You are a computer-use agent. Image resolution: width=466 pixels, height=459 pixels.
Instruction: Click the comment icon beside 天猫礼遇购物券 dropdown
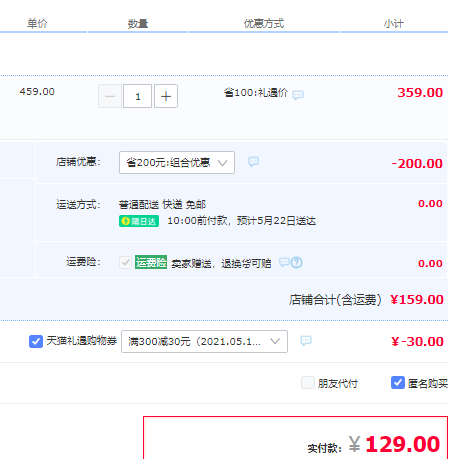pos(306,340)
